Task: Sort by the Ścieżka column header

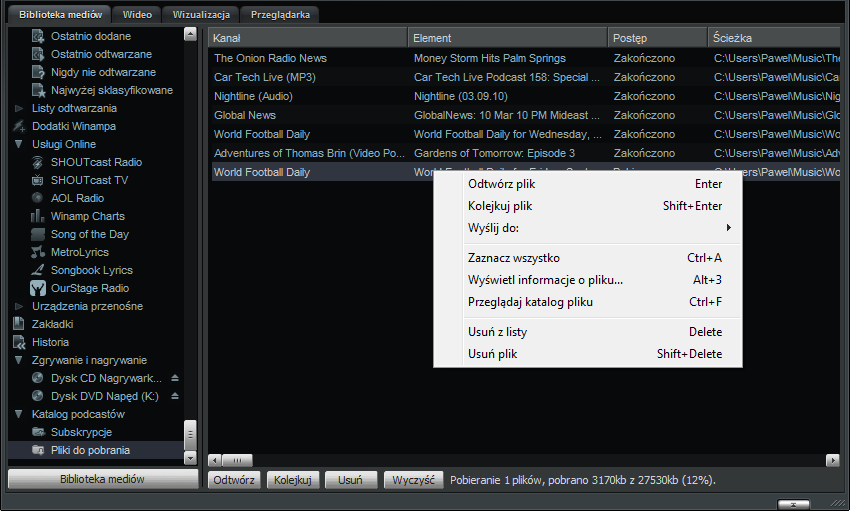Action: click(x=774, y=38)
